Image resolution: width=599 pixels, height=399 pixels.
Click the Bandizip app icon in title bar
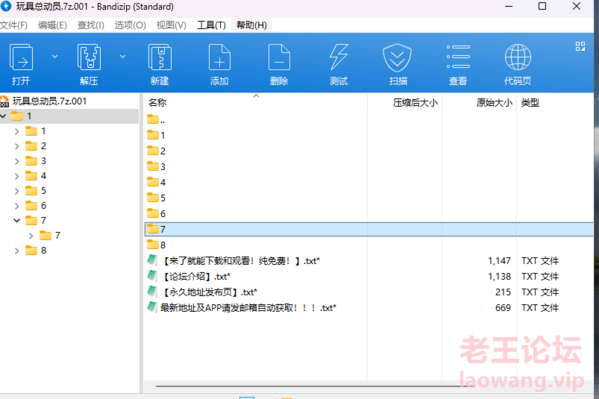(x=6, y=6)
